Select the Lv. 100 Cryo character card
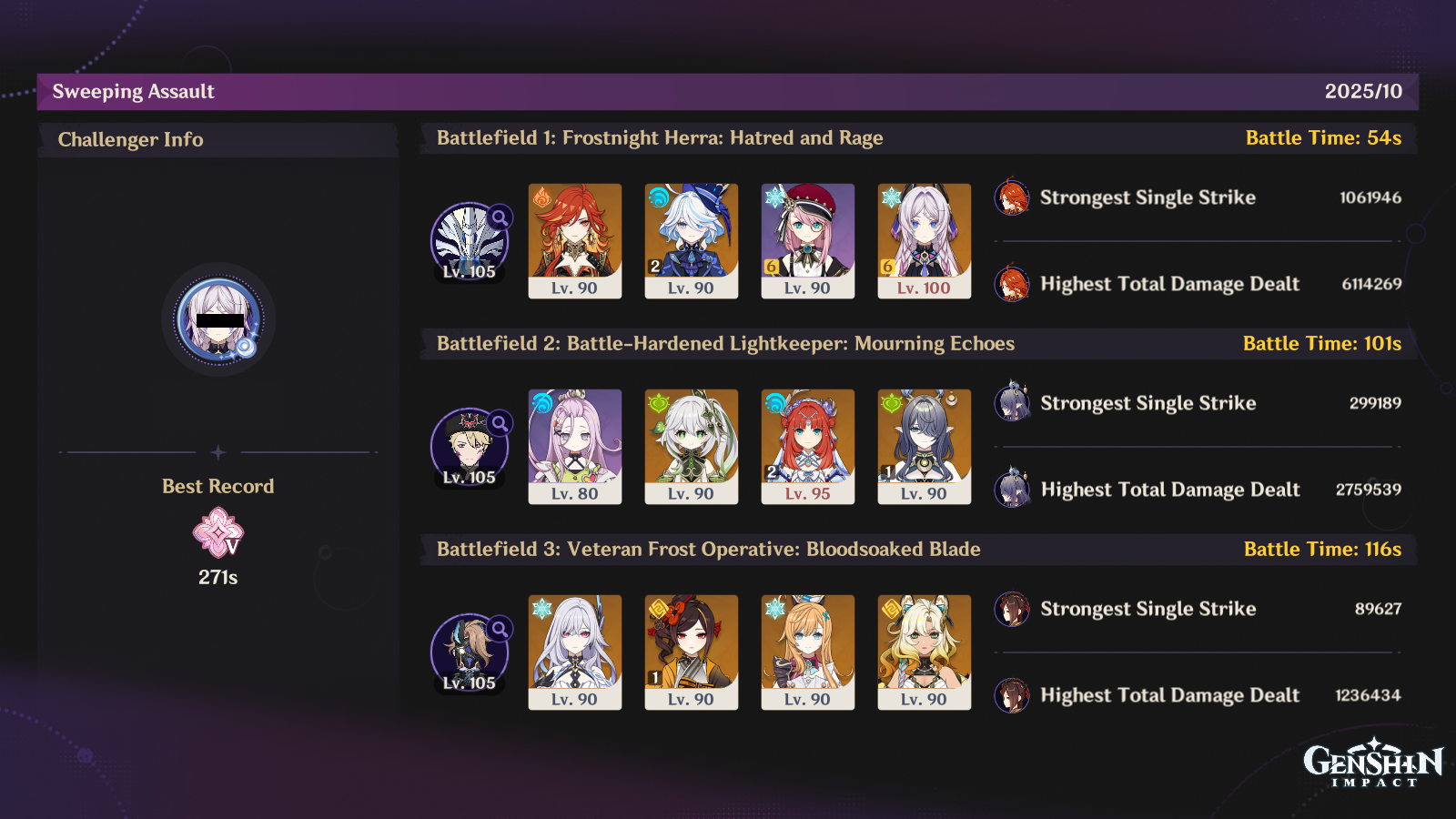This screenshot has height=819, width=1456. 925,241
